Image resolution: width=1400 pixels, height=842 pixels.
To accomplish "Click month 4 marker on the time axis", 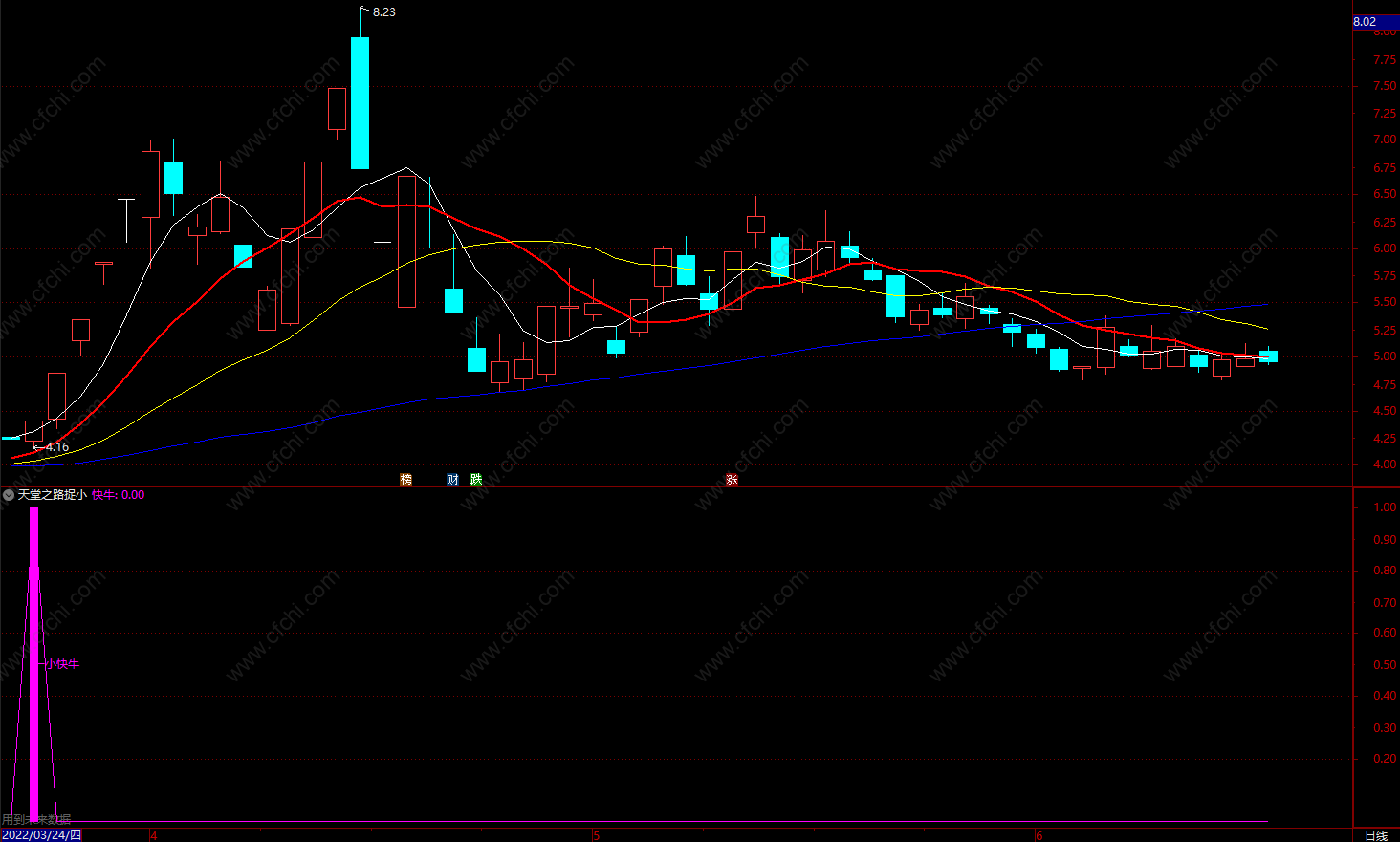I will [x=153, y=836].
